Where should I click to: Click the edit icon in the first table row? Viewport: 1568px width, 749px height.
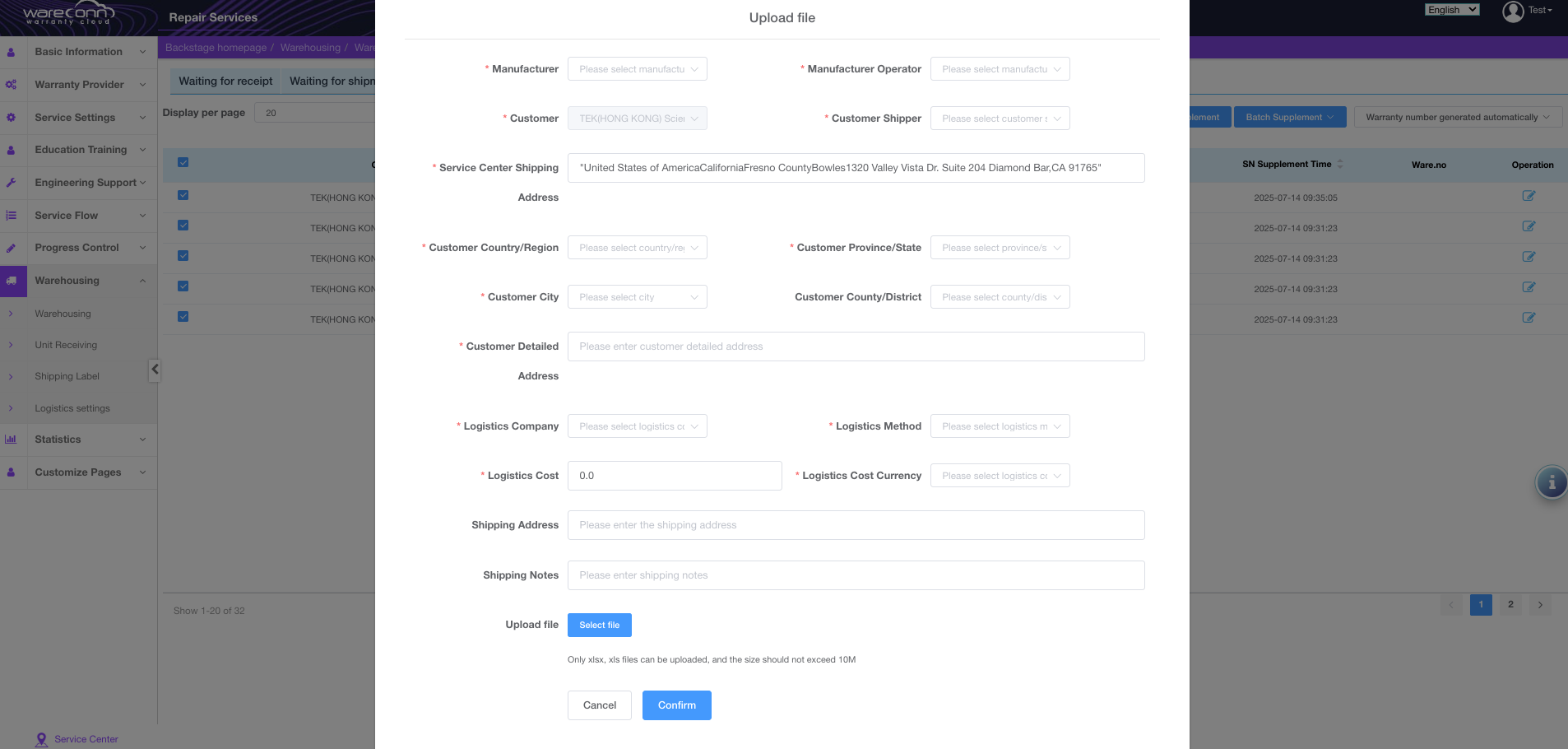(1529, 196)
